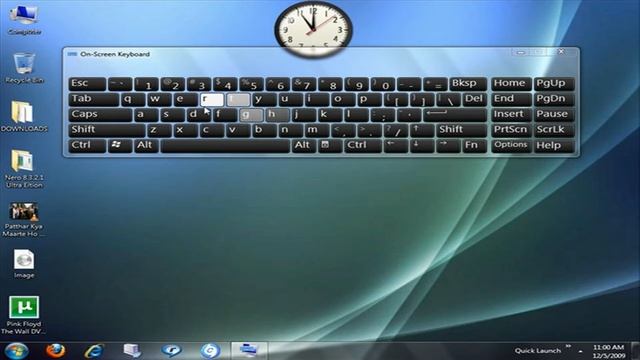Click the down arrow key
640x360 pixels.
click(422, 146)
